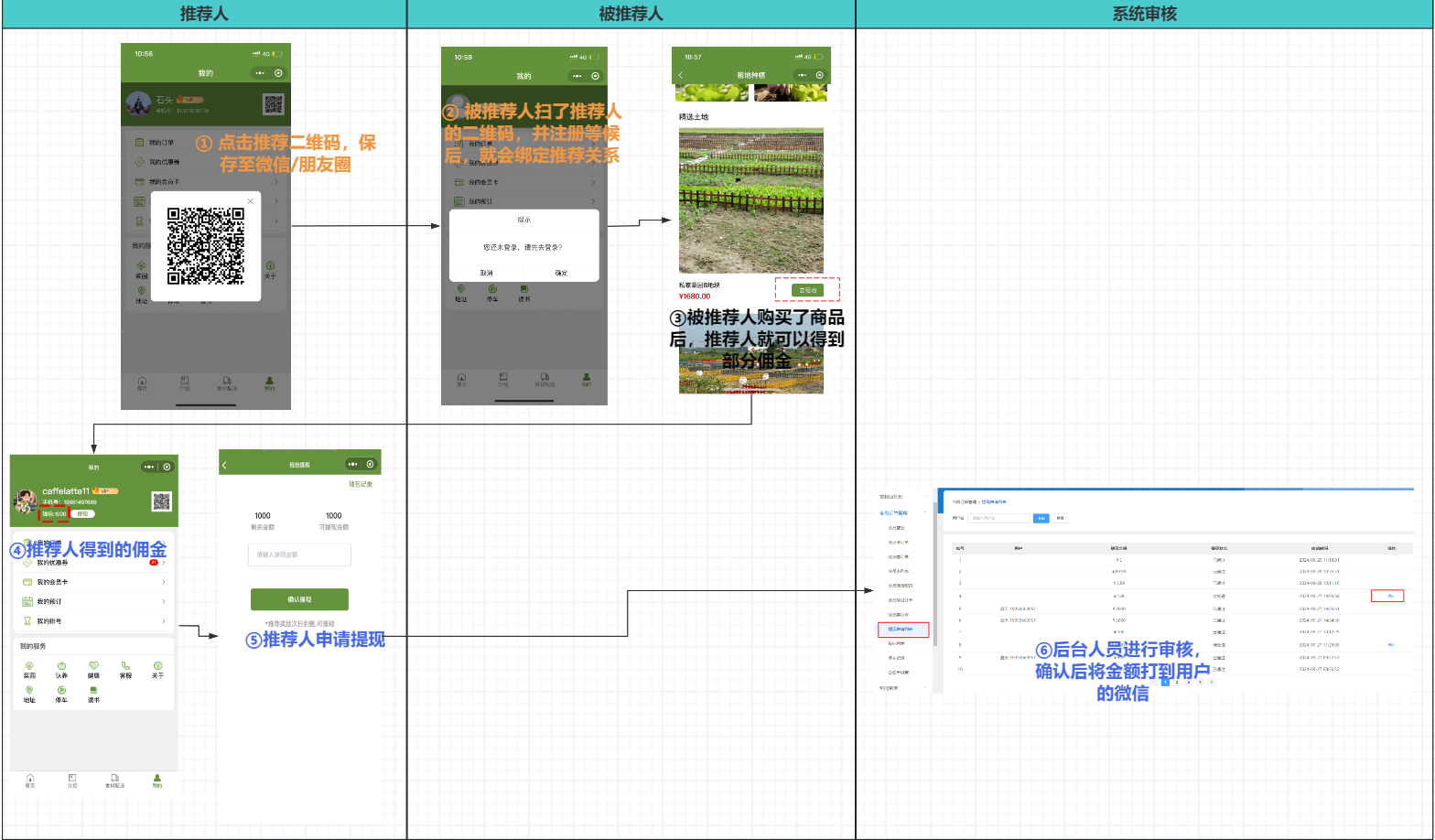Image resolution: width=1435 pixels, height=840 pixels.
Task: Tap the caffelatte11 avatar picture
Action: [x=26, y=501]
